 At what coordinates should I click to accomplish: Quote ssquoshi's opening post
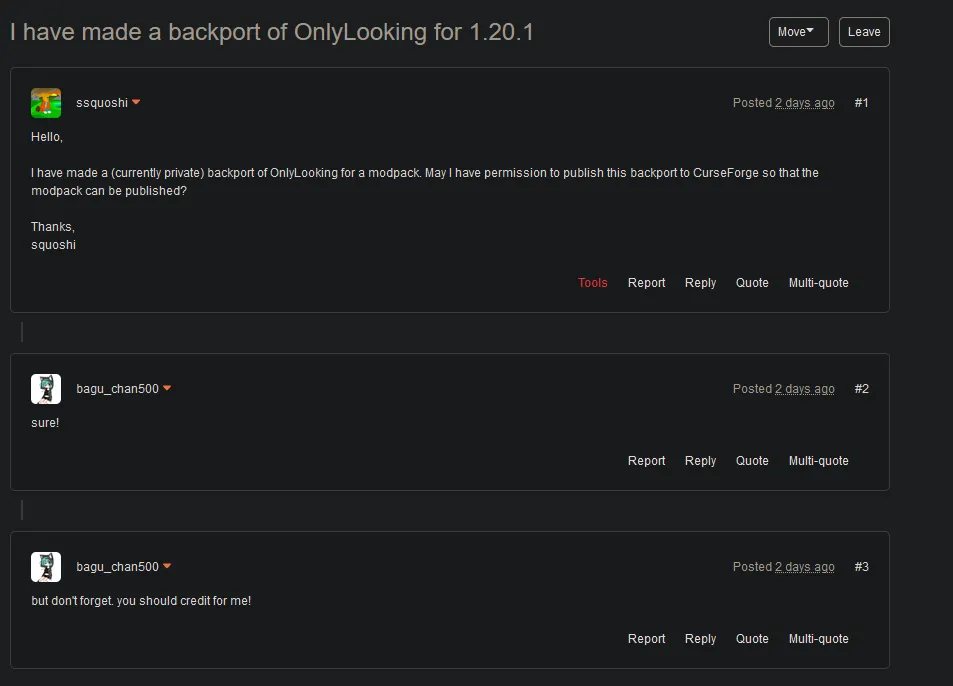752,283
